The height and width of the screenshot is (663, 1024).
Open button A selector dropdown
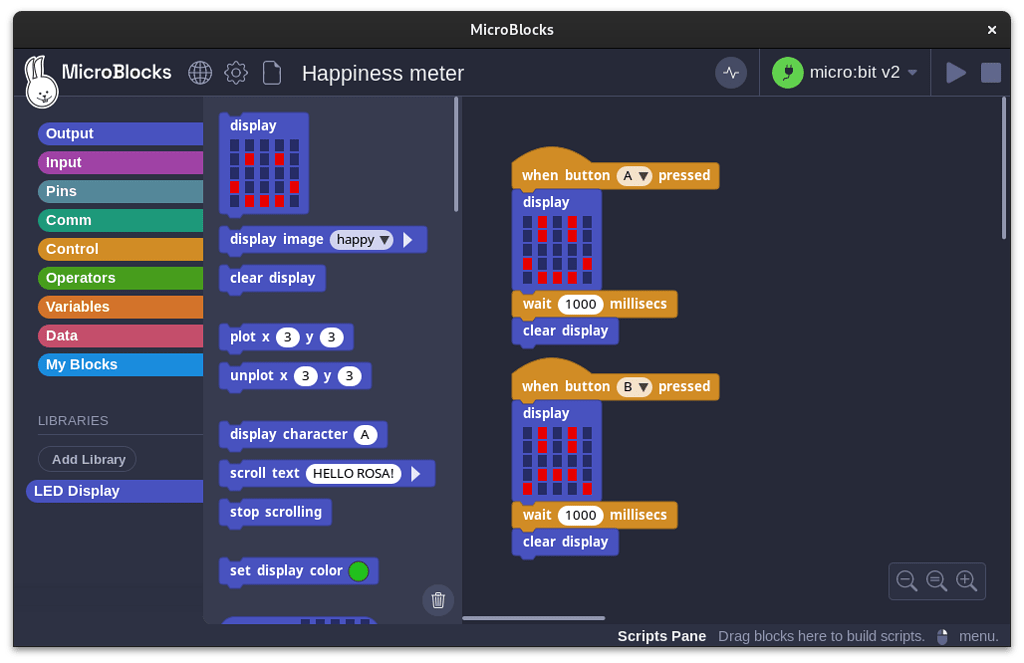tap(634, 176)
